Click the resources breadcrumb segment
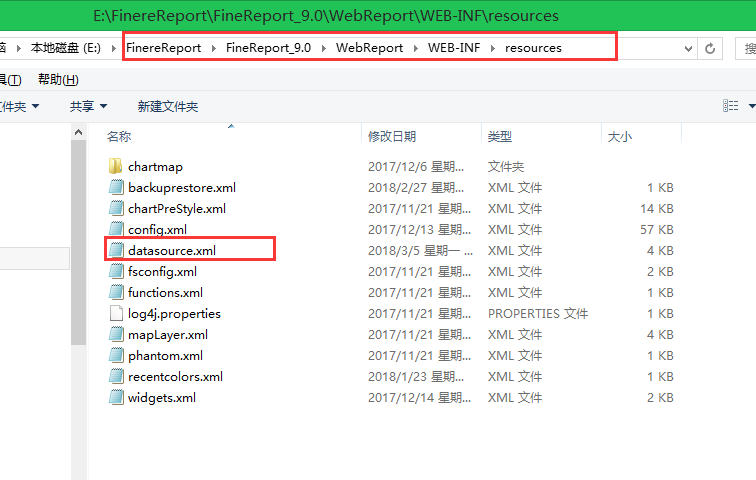Viewport: 756px width, 480px height. (x=533, y=48)
